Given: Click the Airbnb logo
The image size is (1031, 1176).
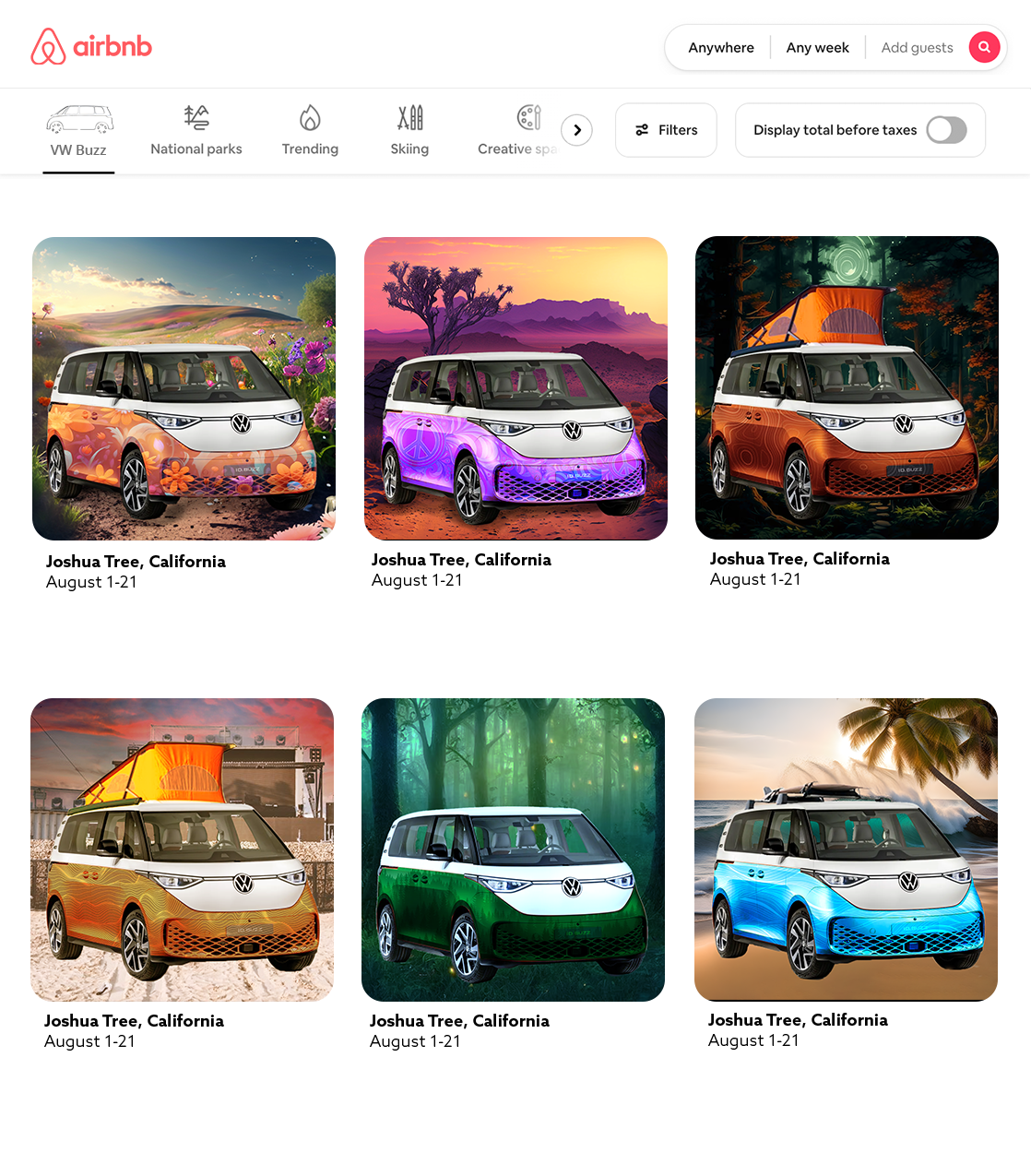Looking at the screenshot, I should pyautogui.click(x=91, y=46).
